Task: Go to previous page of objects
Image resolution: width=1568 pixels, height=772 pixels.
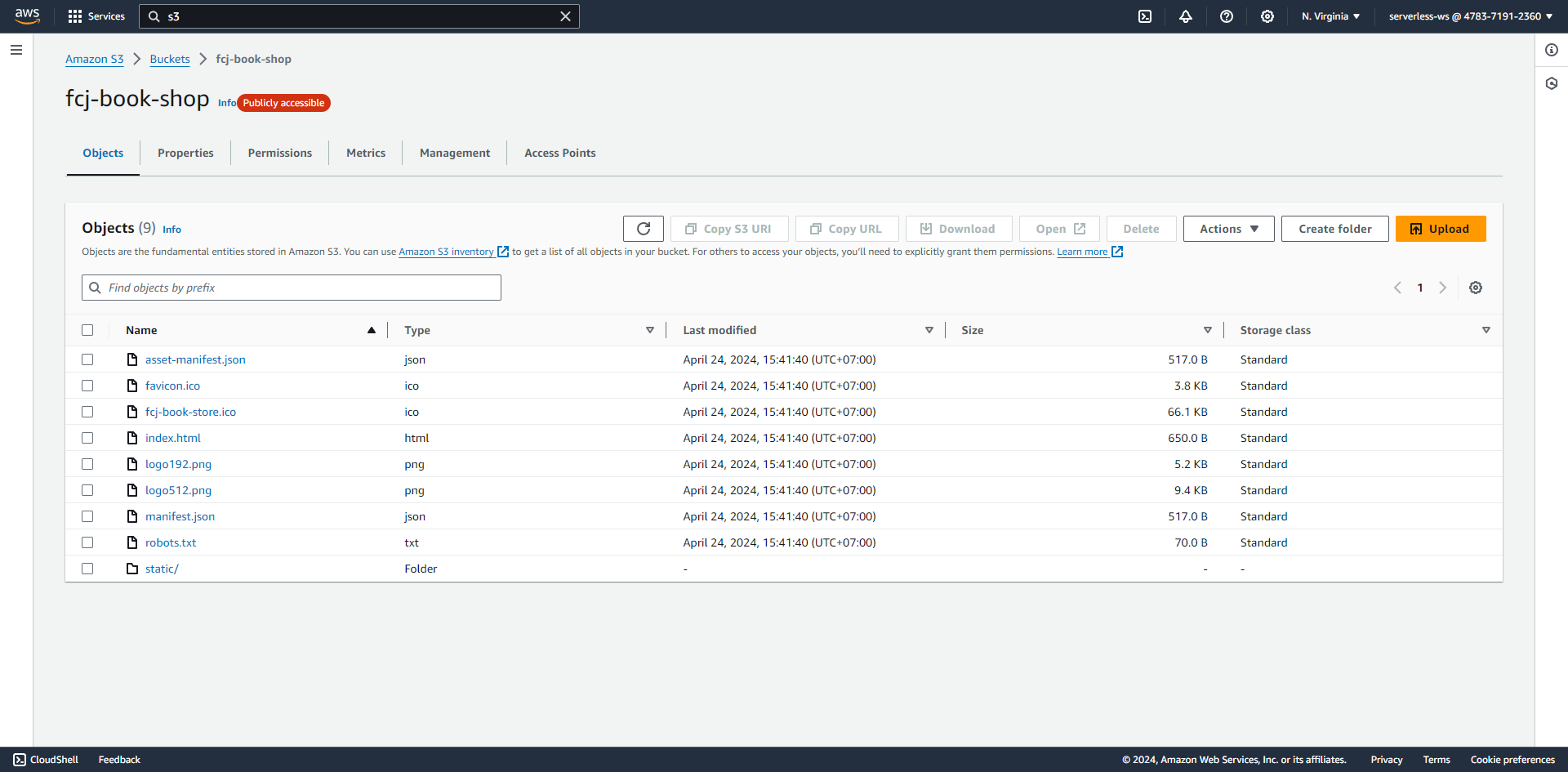Action: point(1397,288)
